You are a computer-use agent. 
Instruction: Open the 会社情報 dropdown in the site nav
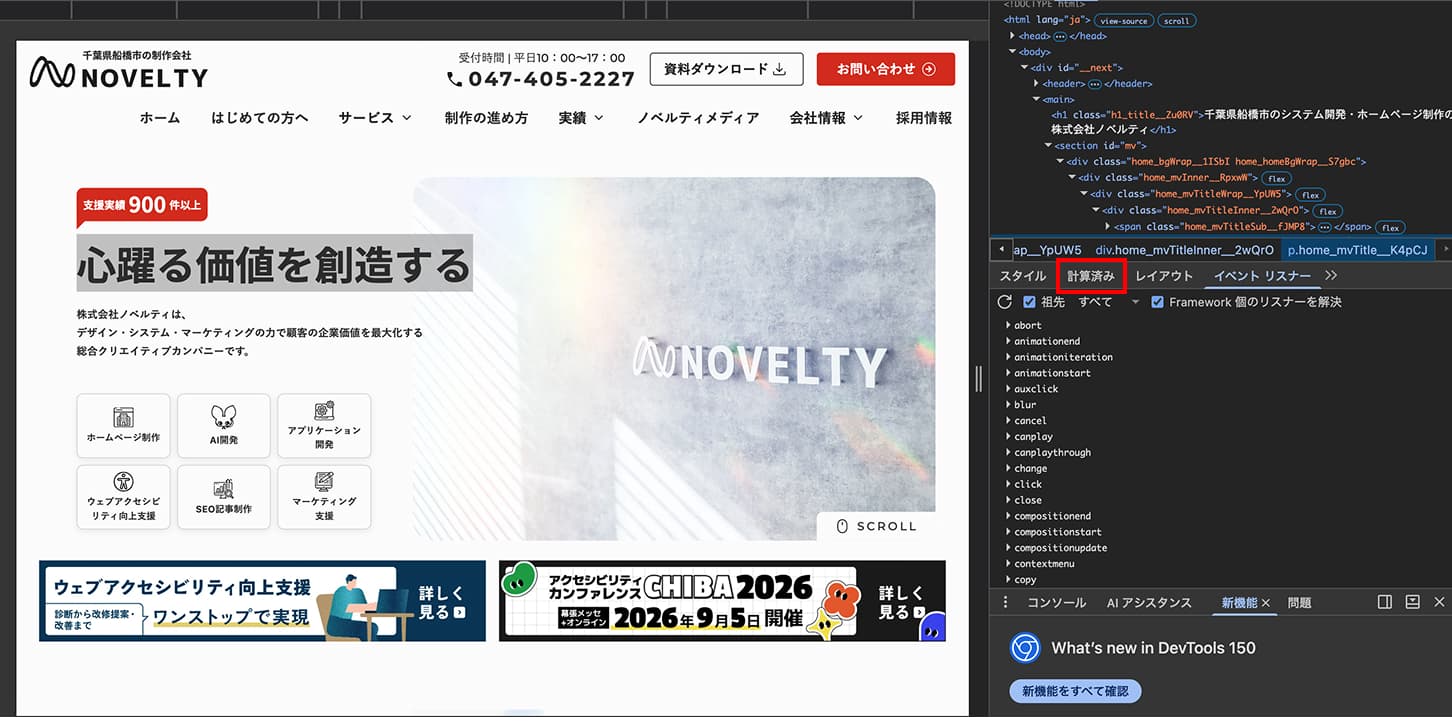[x=826, y=118]
